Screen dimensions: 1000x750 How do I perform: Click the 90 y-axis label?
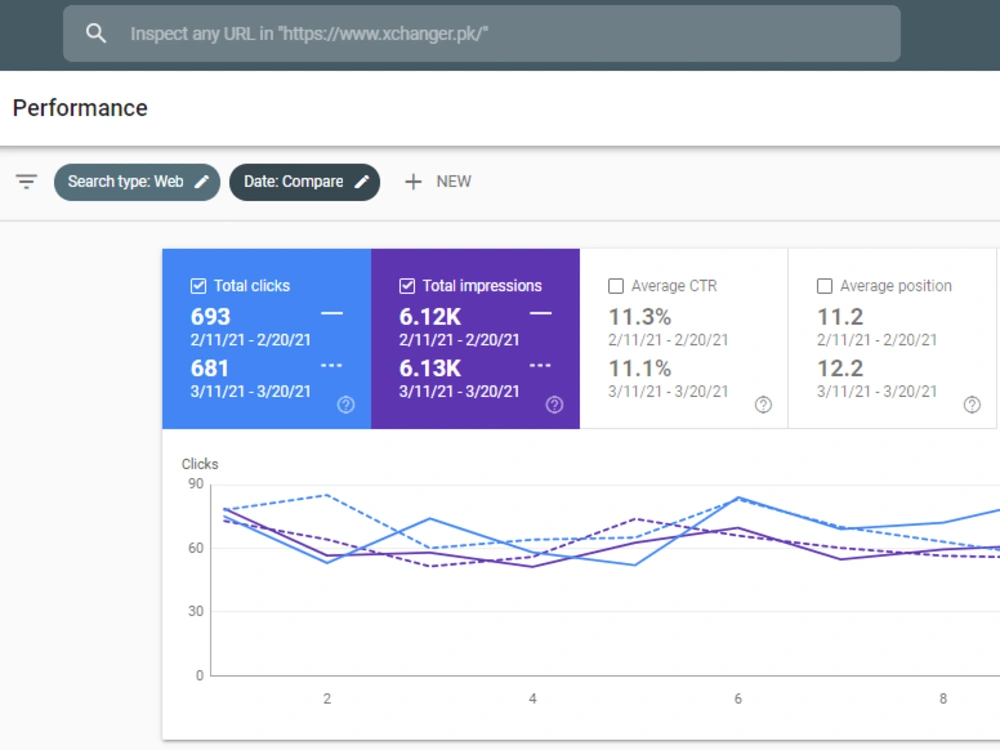196,483
